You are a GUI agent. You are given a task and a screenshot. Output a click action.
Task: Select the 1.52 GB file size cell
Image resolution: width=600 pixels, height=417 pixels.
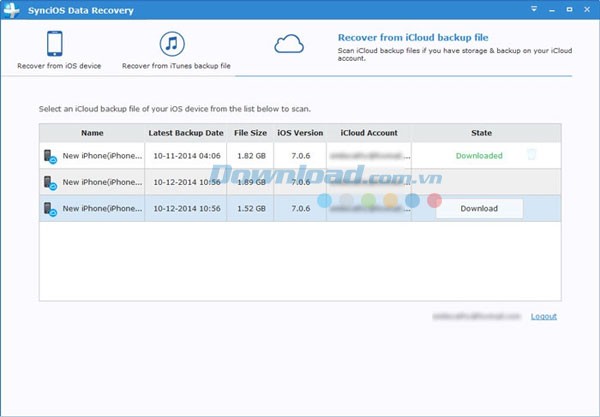coord(251,208)
